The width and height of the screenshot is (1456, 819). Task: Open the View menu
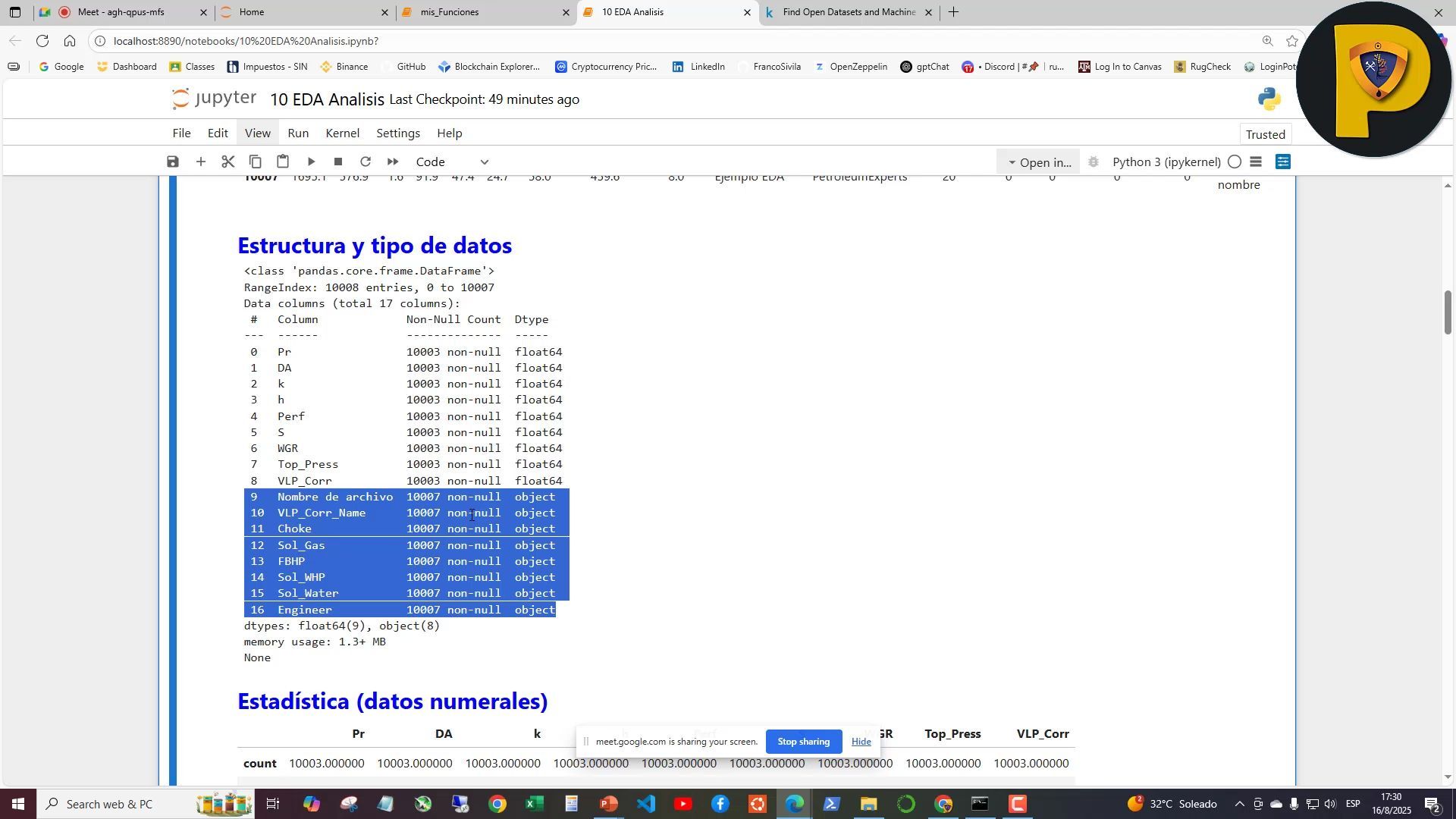[x=258, y=133]
